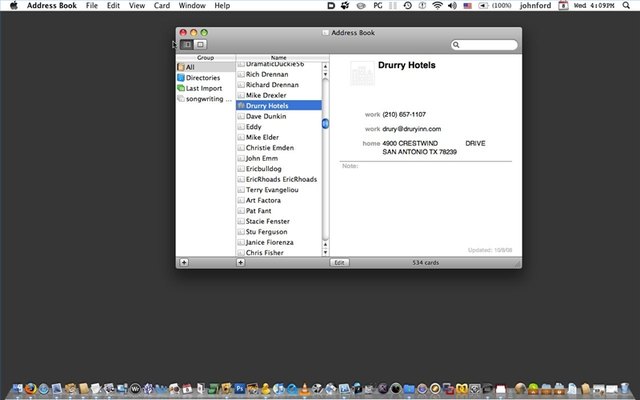Click the Name column header
This screenshot has width=640, height=400.
[279, 58]
